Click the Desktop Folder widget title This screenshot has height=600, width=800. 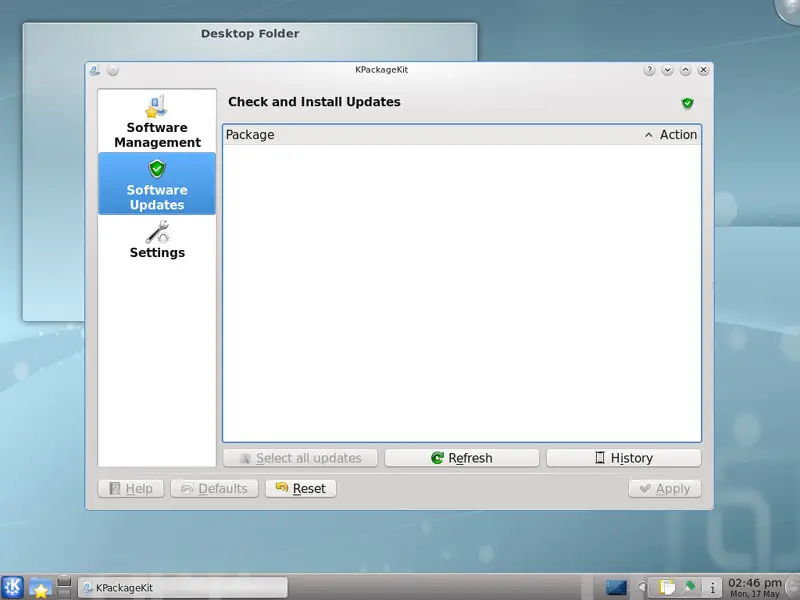click(x=250, y=34)
